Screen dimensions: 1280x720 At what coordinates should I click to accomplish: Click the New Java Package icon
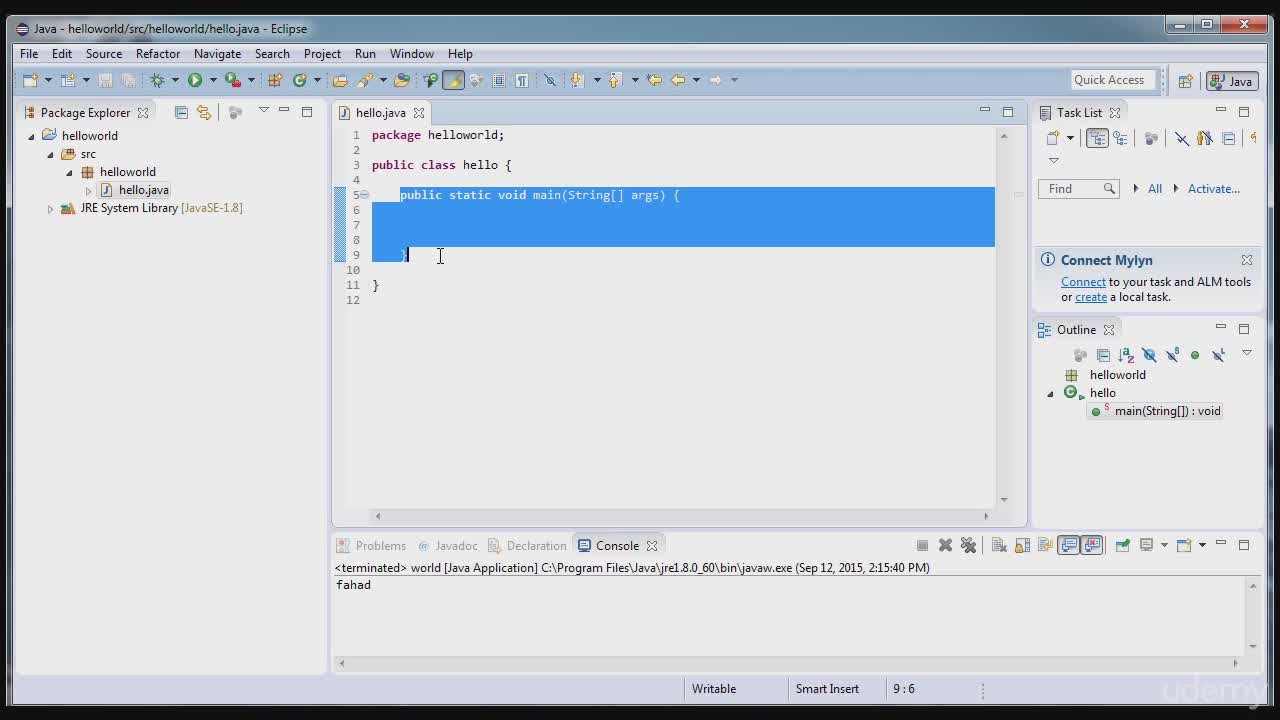(x=275, y=80)
